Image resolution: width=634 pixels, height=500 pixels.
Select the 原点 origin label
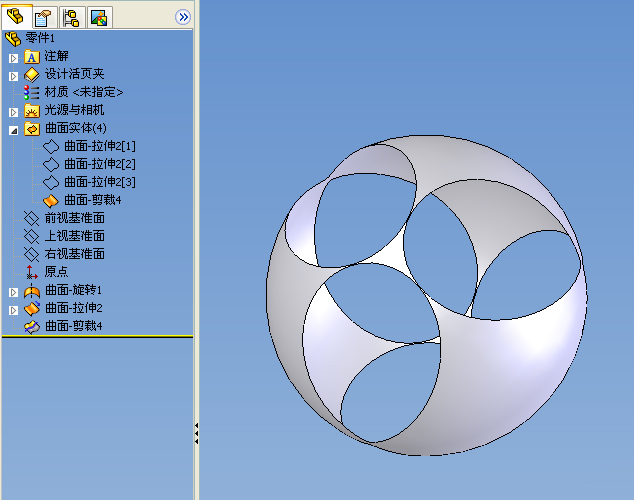point(56,272)
